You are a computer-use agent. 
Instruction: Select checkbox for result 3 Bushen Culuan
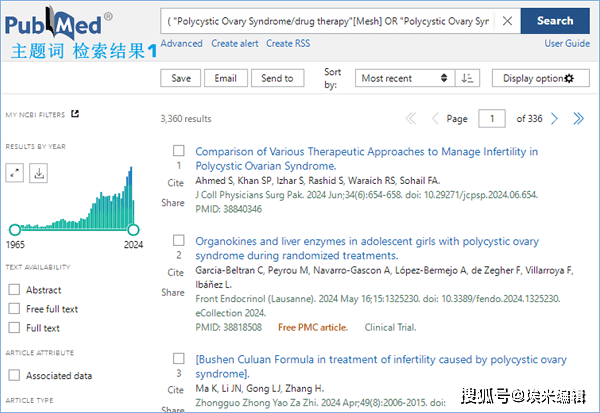179,358
